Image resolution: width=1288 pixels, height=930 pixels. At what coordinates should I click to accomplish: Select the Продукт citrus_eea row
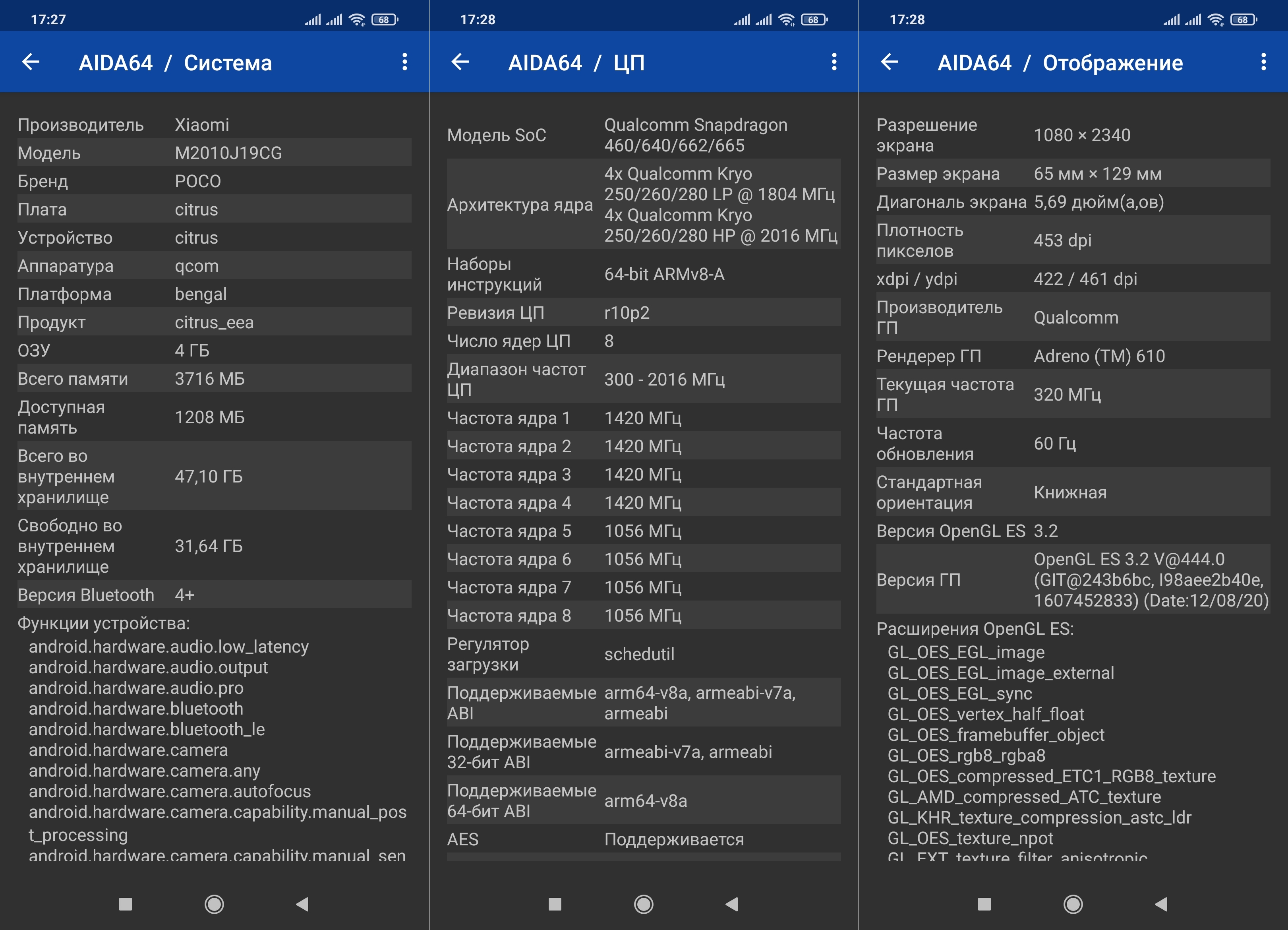pyautogui.click(x=214, y=322)
